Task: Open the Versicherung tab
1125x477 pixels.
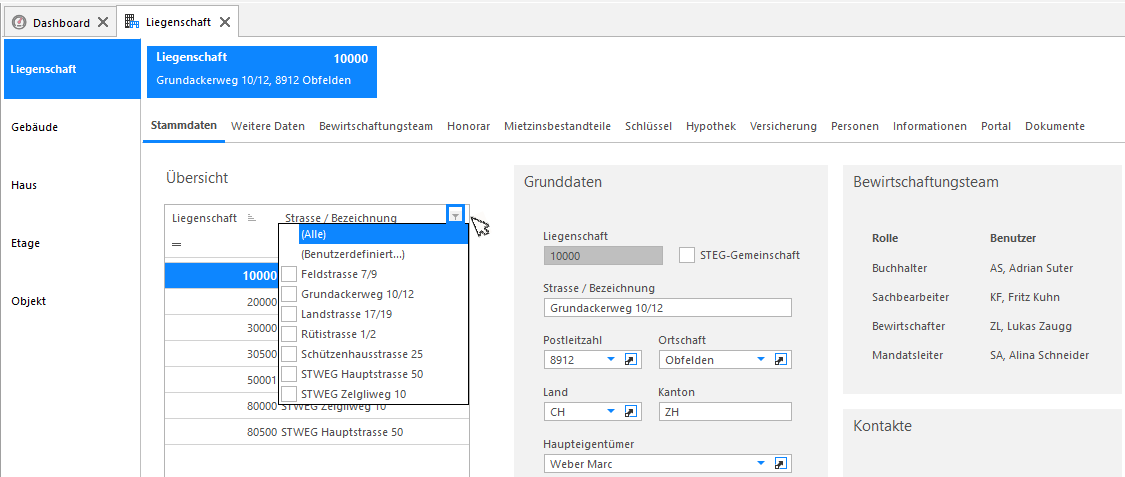Action: [x=783, y=126]
